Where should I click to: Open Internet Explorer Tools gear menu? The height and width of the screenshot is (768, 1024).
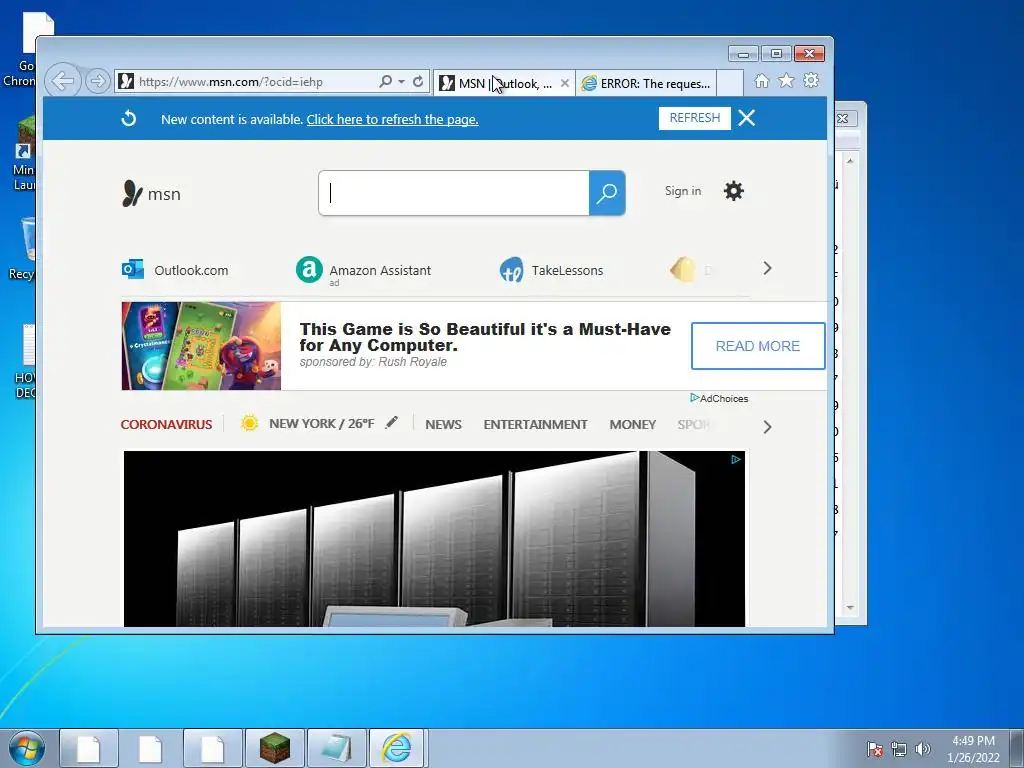point(811,80)
